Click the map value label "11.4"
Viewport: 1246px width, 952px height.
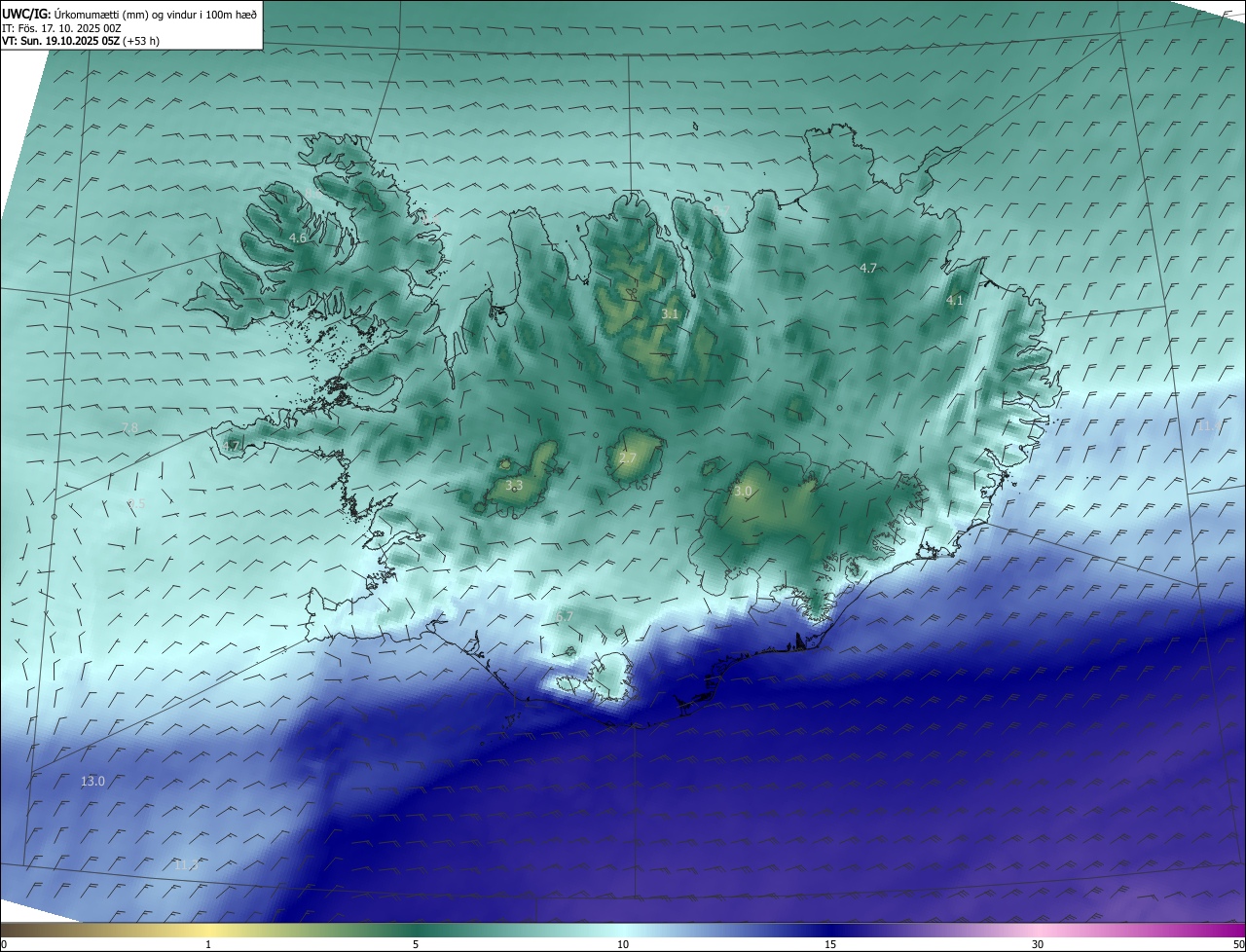click(1208, 426)
